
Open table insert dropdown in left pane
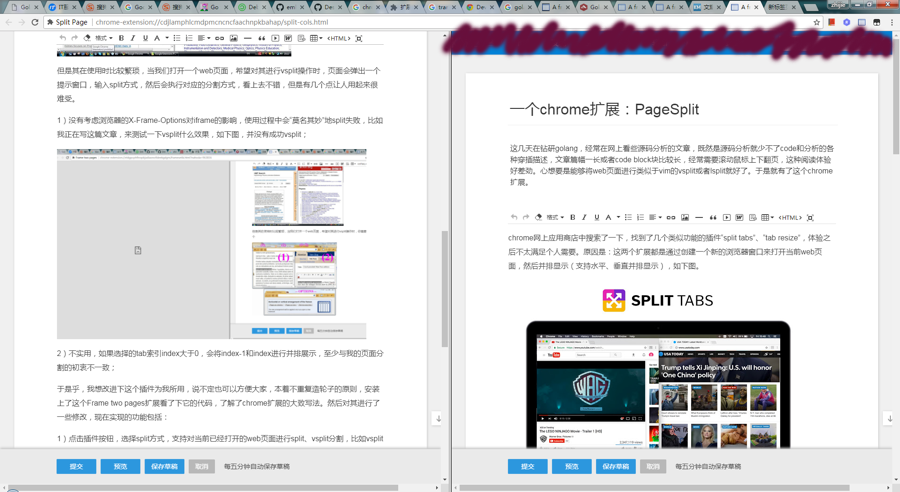click(x=316, y=38)
